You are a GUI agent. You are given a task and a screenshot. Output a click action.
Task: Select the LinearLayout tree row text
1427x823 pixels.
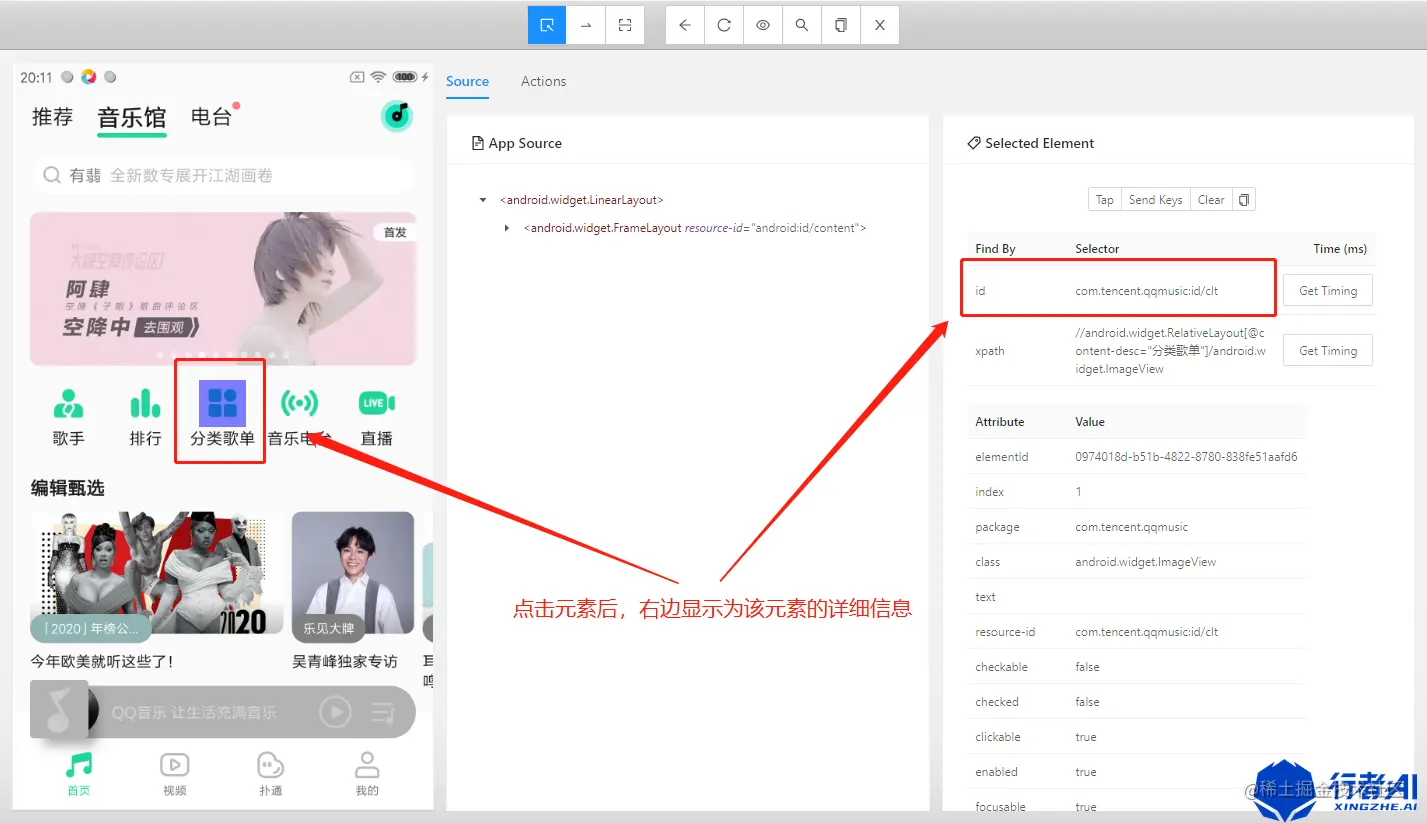(582, 200)
